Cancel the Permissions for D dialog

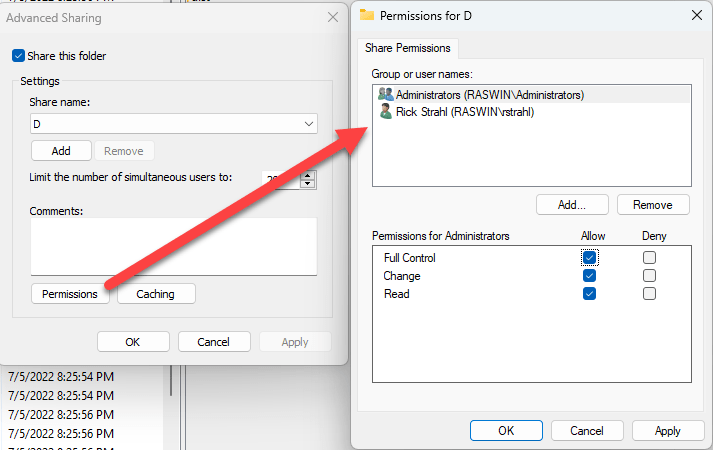click(587, 430)
